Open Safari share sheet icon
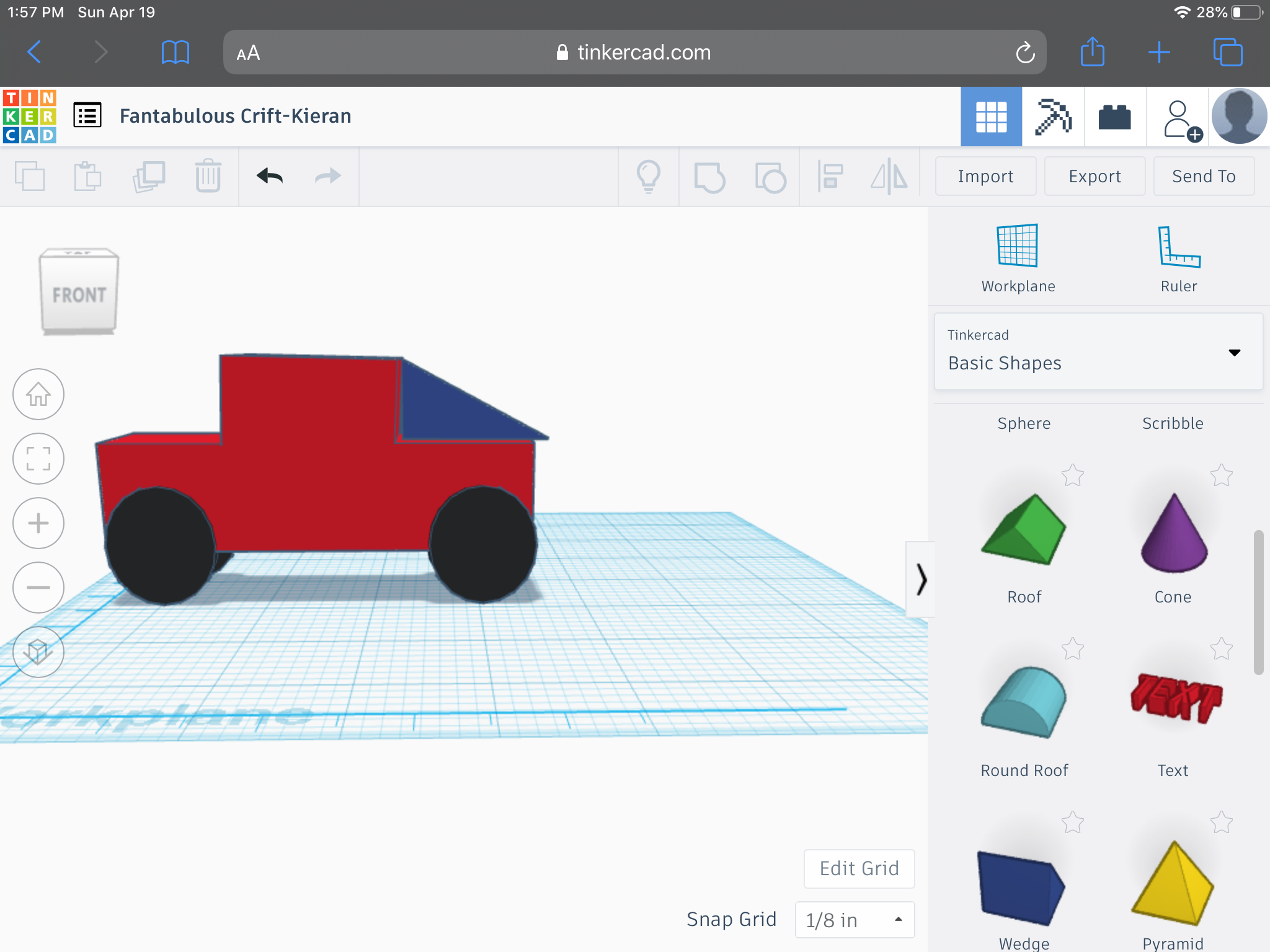The image size is (1270, 952). pos(1093,51)
